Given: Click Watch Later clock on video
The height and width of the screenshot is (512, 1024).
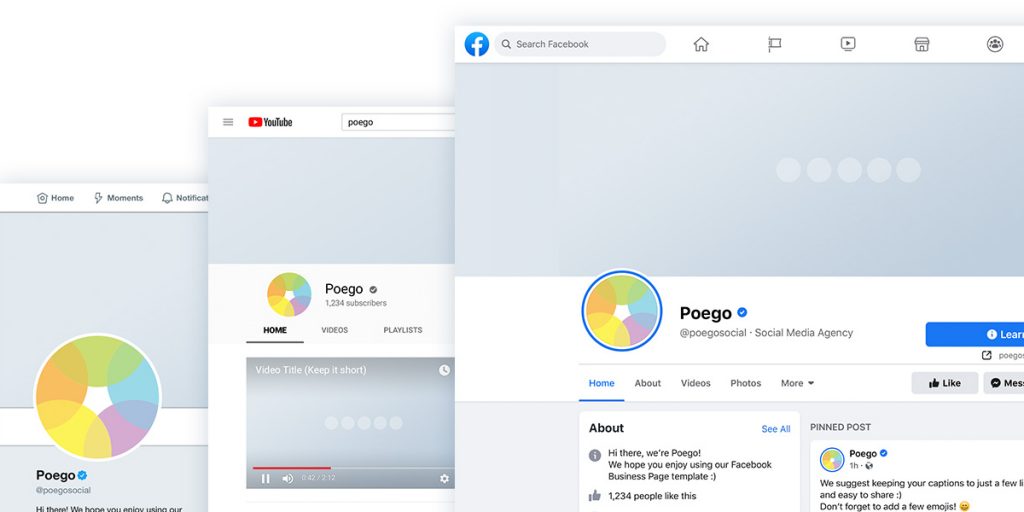Looking at the screenshot, I should (444, 370).
